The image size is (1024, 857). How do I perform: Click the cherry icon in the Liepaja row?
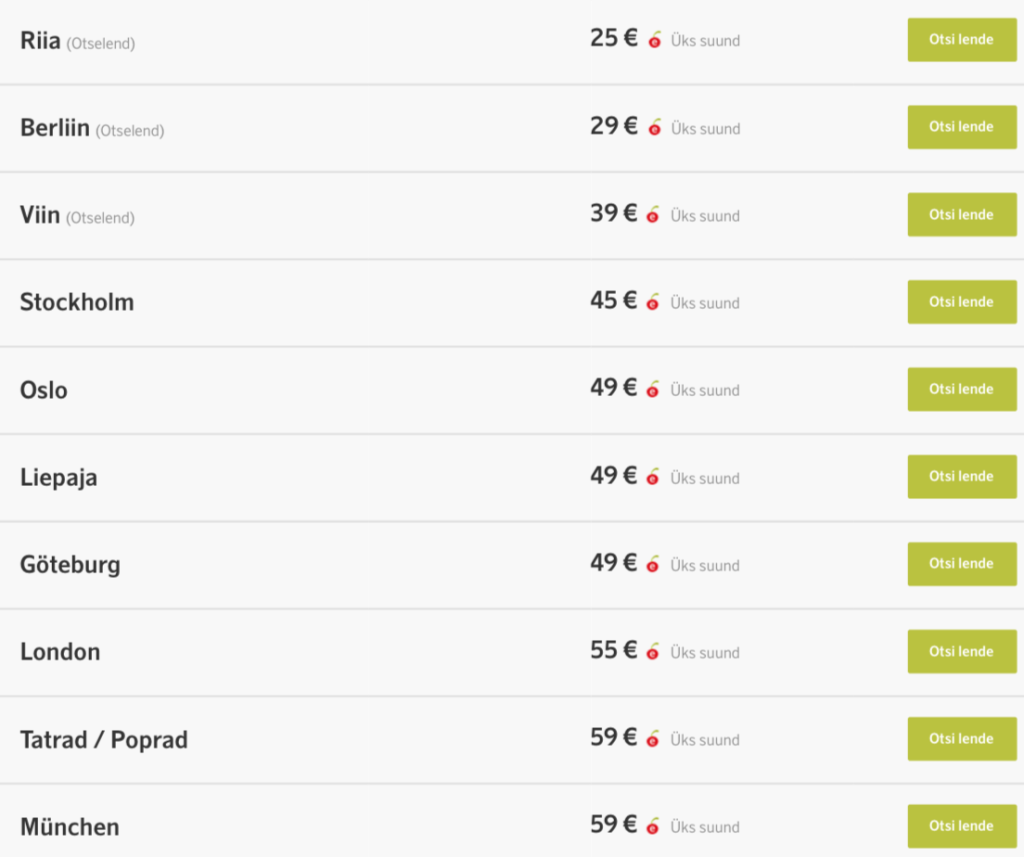click(653, 477)
